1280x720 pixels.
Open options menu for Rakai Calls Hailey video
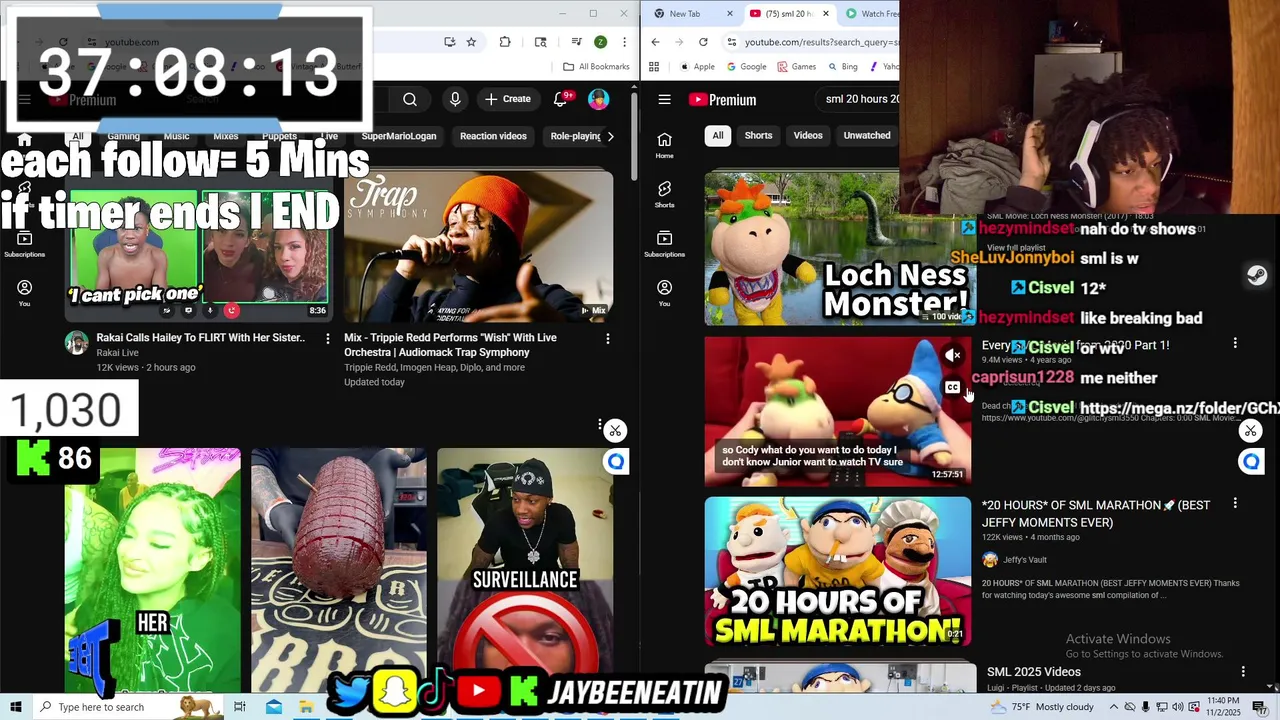coord(327,339)
